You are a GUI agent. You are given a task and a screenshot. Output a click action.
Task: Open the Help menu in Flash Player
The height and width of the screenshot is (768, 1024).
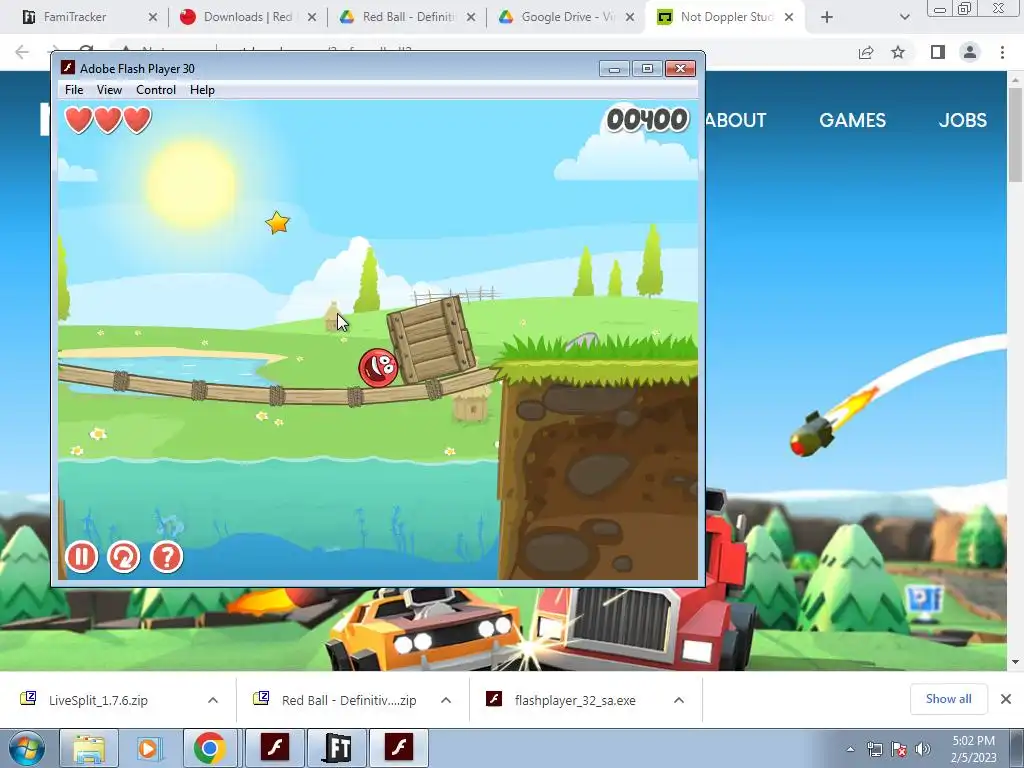[202, 90]
